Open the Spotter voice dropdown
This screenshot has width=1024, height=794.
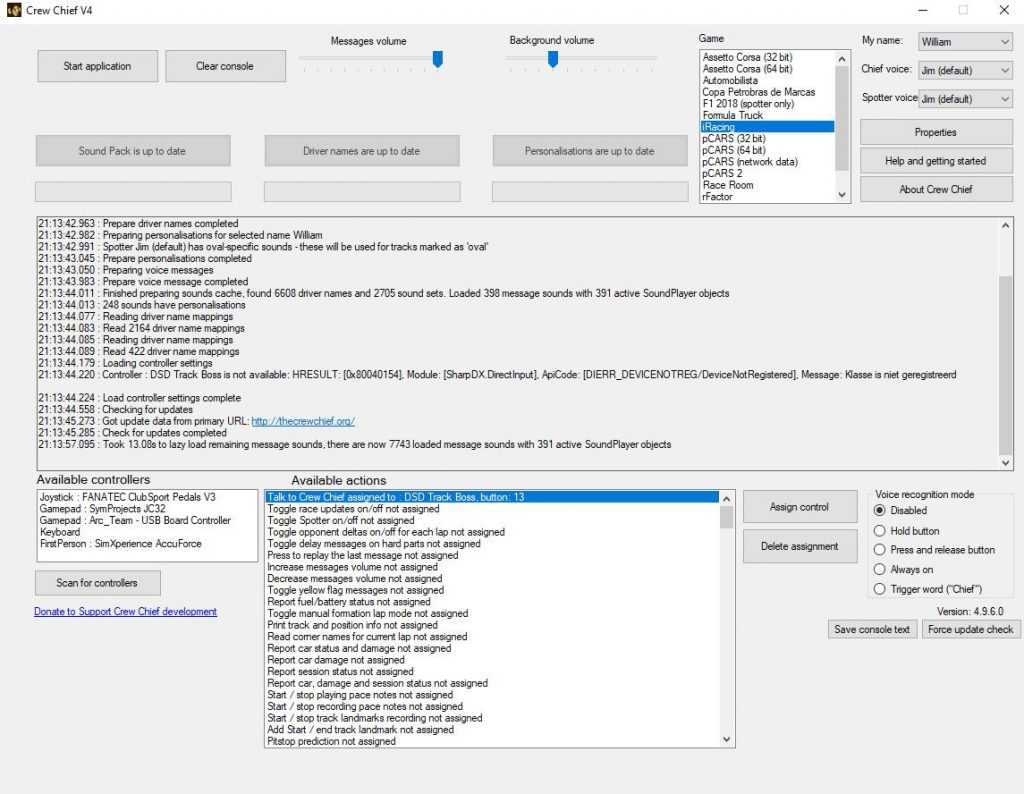pos(965,99)
